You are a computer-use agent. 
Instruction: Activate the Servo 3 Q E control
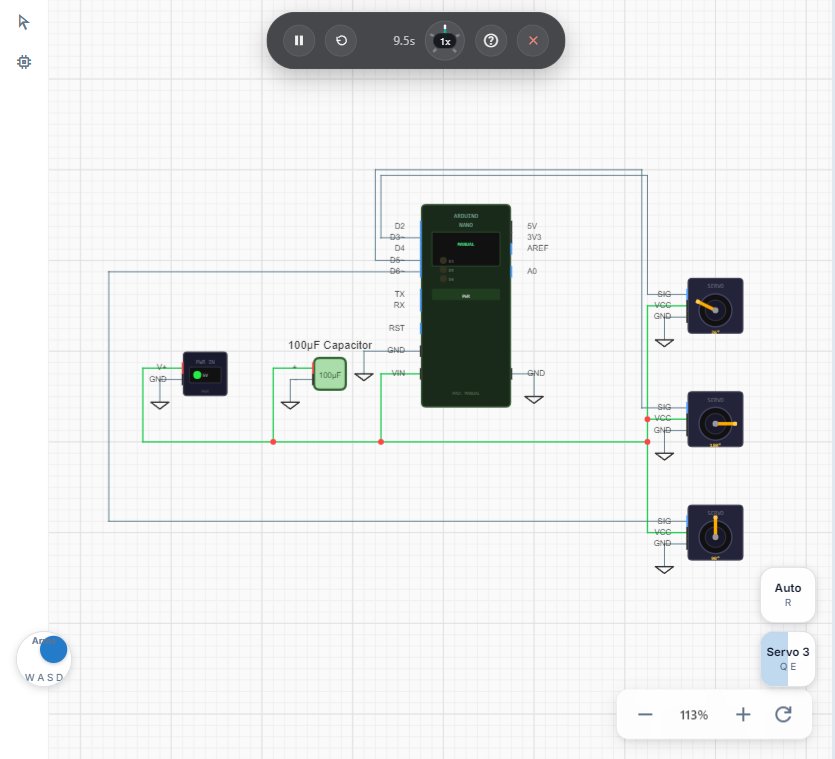click(x=788, y=658)
